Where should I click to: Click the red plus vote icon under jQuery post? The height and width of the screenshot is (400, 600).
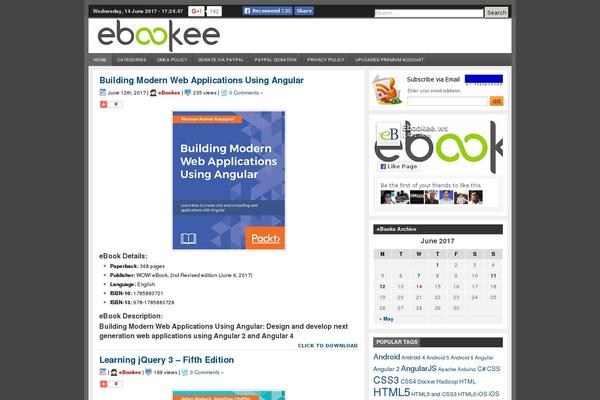pos(103,384)
